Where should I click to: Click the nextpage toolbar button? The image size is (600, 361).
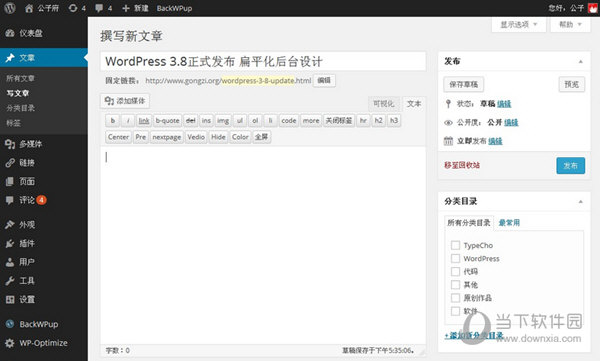pyautogui.click(x=166, y=137)
